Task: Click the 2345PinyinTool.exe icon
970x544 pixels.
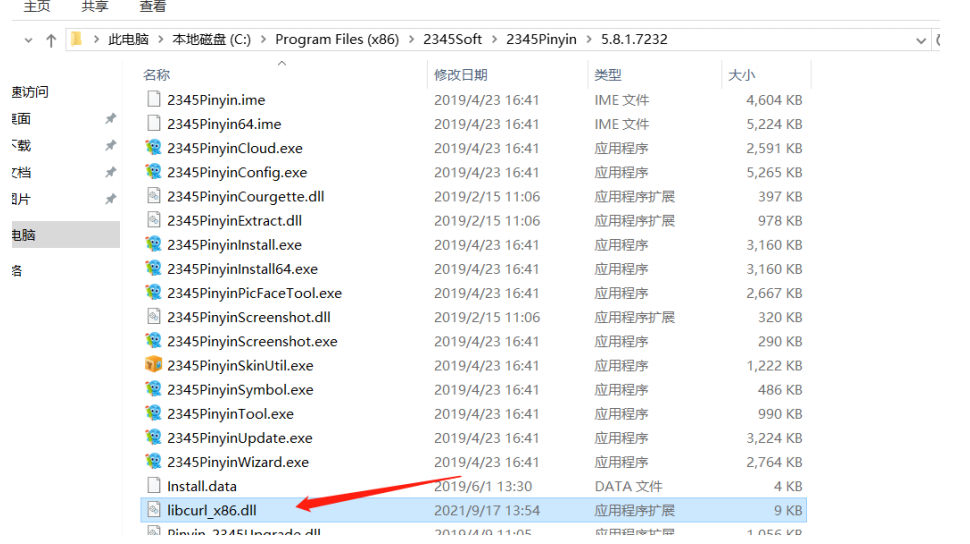Action: tap(153, 413)
